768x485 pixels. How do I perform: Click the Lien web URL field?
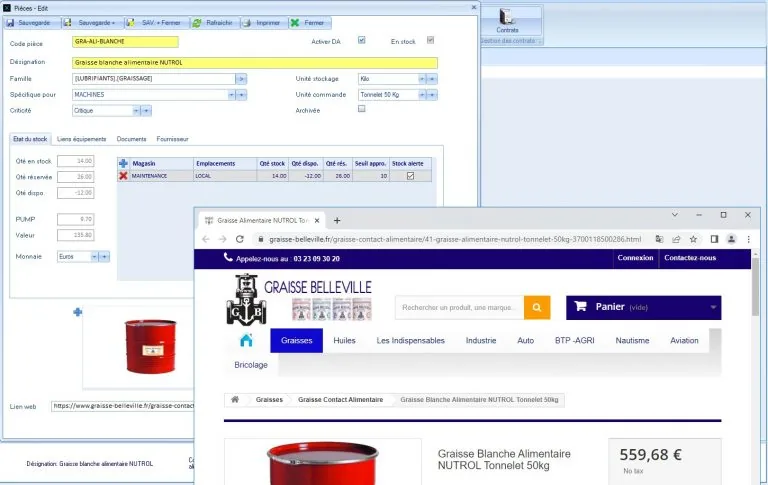[123, 406]
